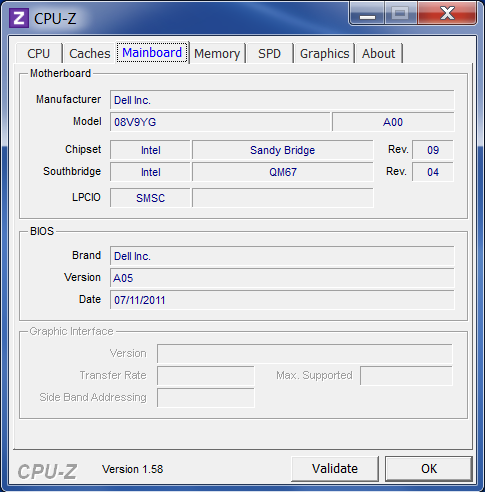Click the BIOS version A05 value

(x=282, y=278)
